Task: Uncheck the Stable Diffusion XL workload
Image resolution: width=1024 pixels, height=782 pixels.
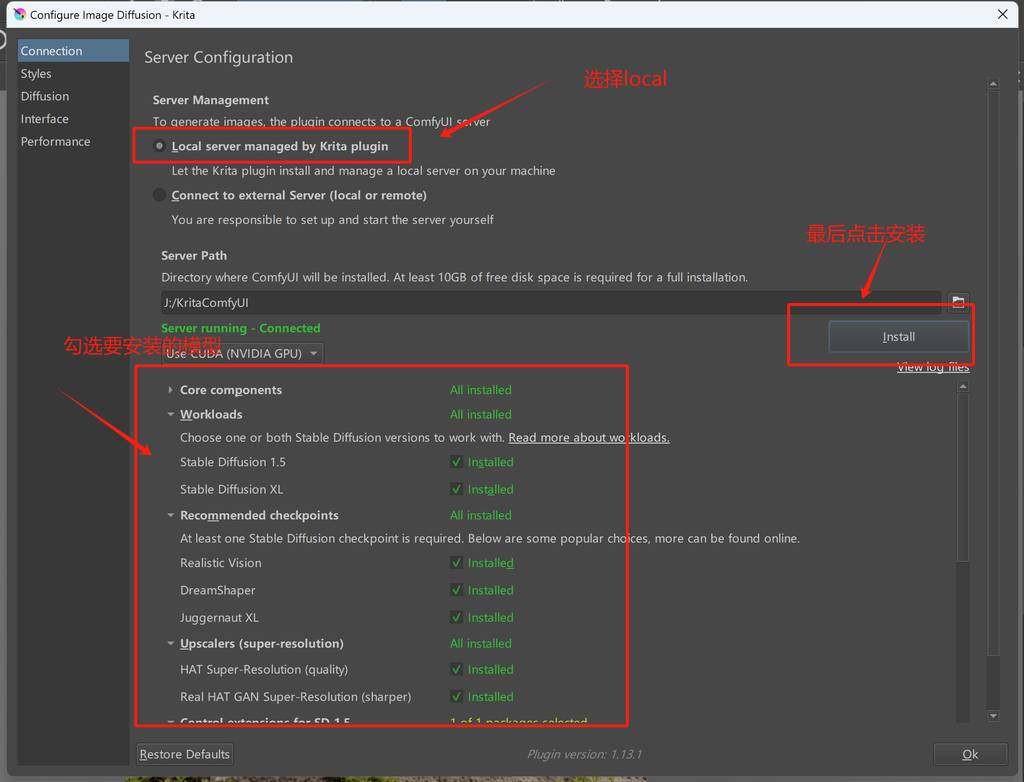Action: (456, 489)
